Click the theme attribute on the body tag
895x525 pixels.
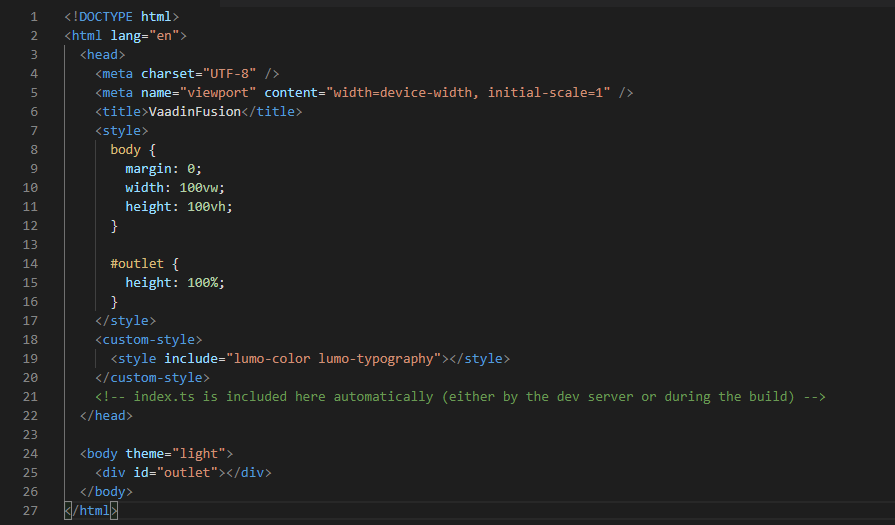tap(145, 454)
